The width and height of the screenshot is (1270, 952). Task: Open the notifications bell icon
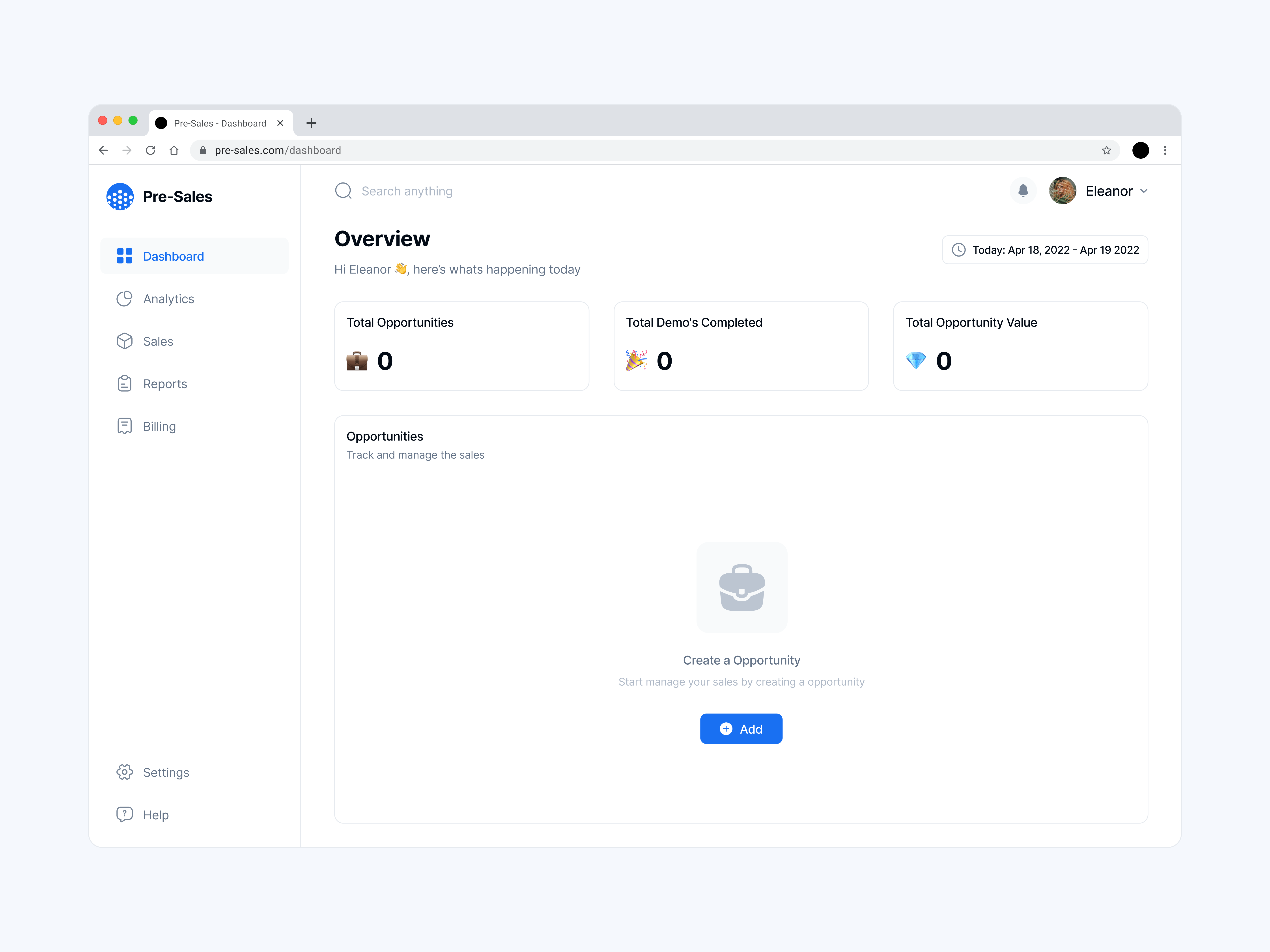pyautogui.click(x=1023, y=191)
